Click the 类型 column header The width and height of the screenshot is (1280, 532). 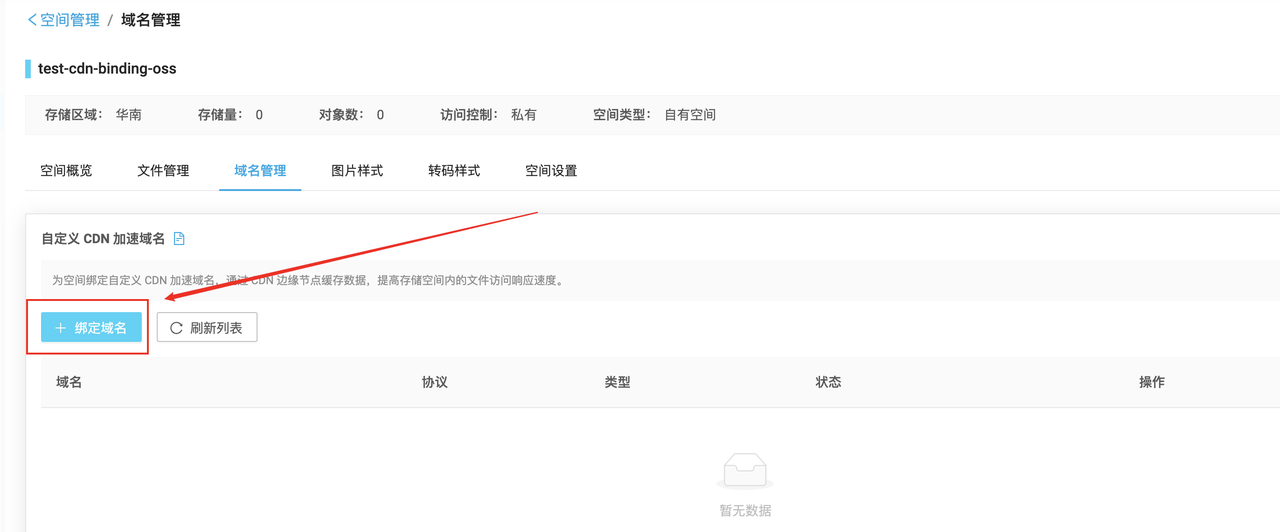pos(618,383)
